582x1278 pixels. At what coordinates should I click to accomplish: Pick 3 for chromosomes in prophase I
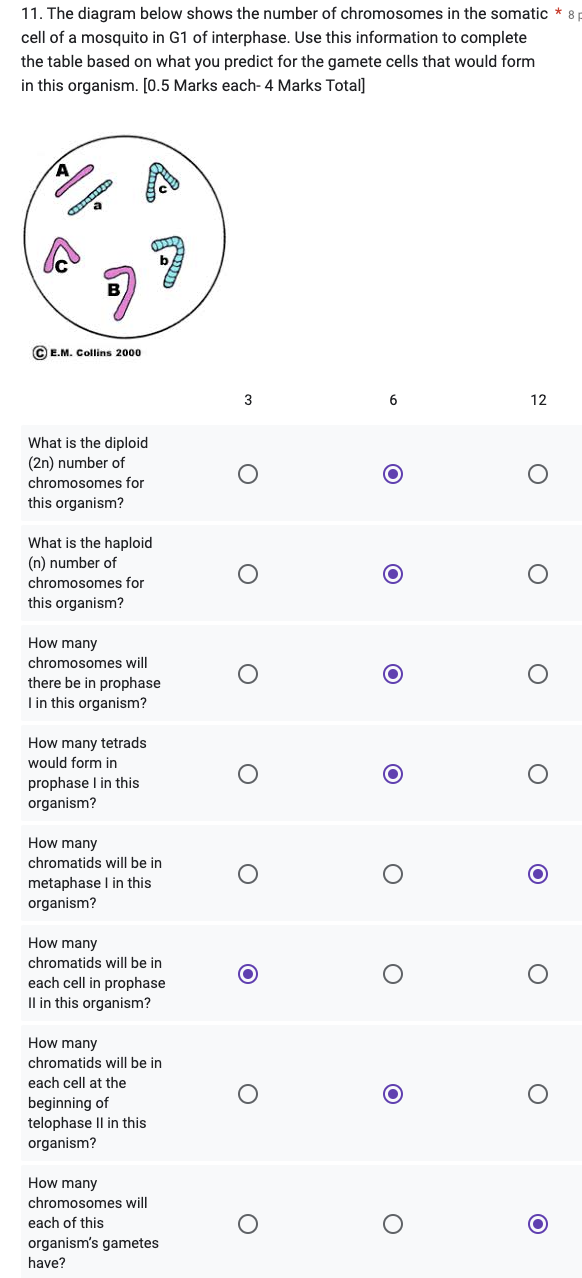click(248, 674)
